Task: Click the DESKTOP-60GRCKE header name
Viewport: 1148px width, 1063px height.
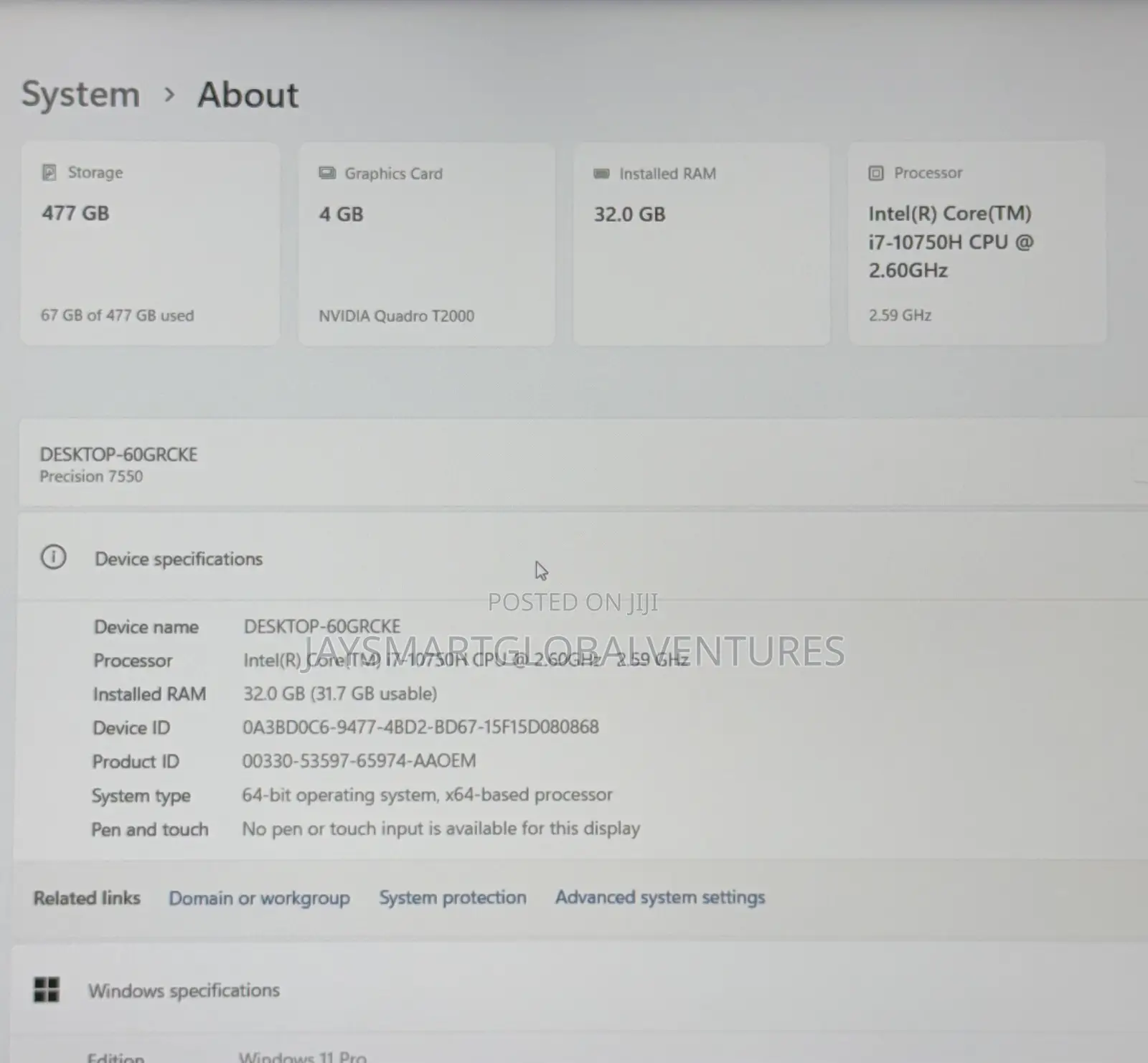Action: 118,454
